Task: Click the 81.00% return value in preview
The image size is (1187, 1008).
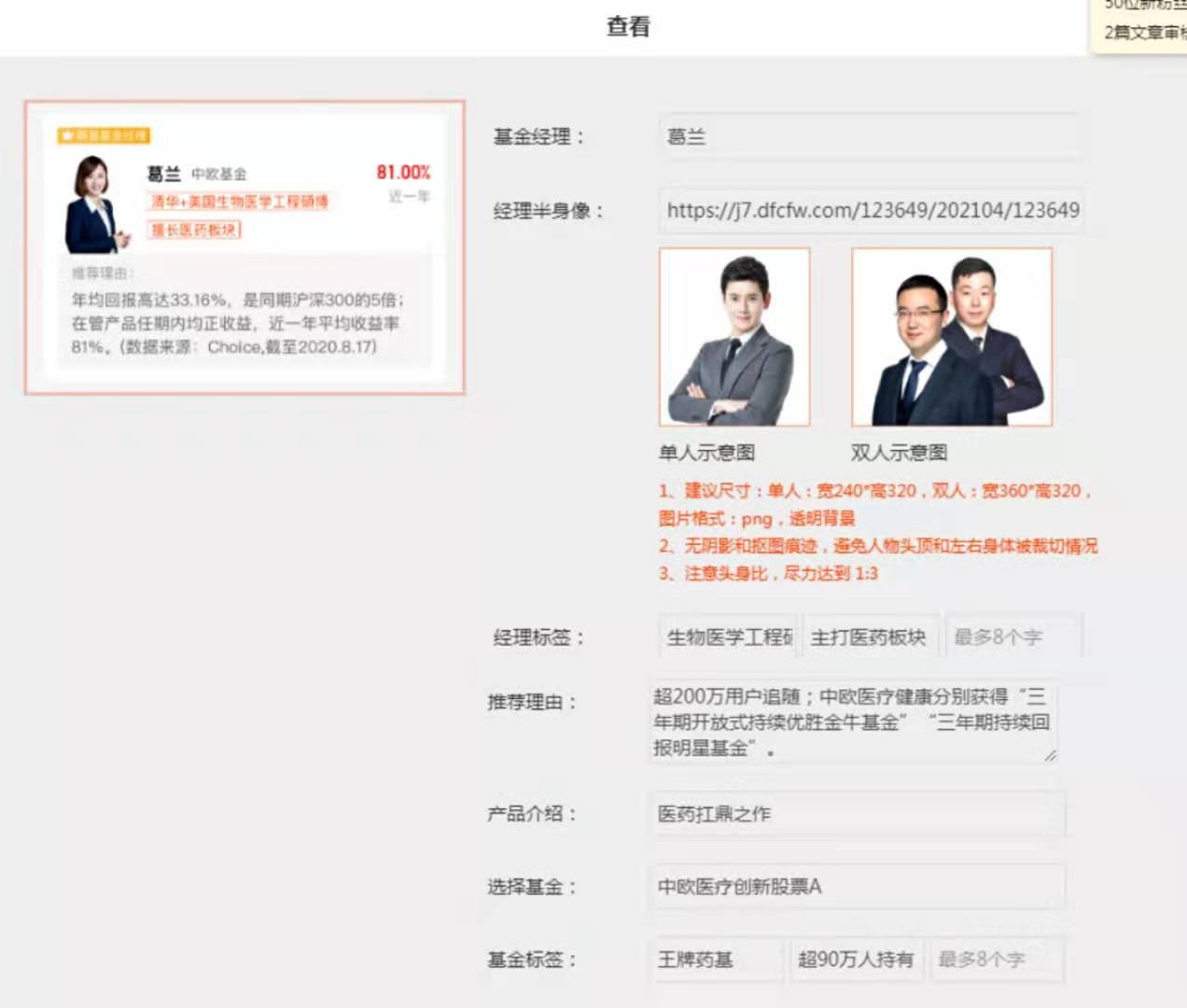Action: click(x=403, y=173)
